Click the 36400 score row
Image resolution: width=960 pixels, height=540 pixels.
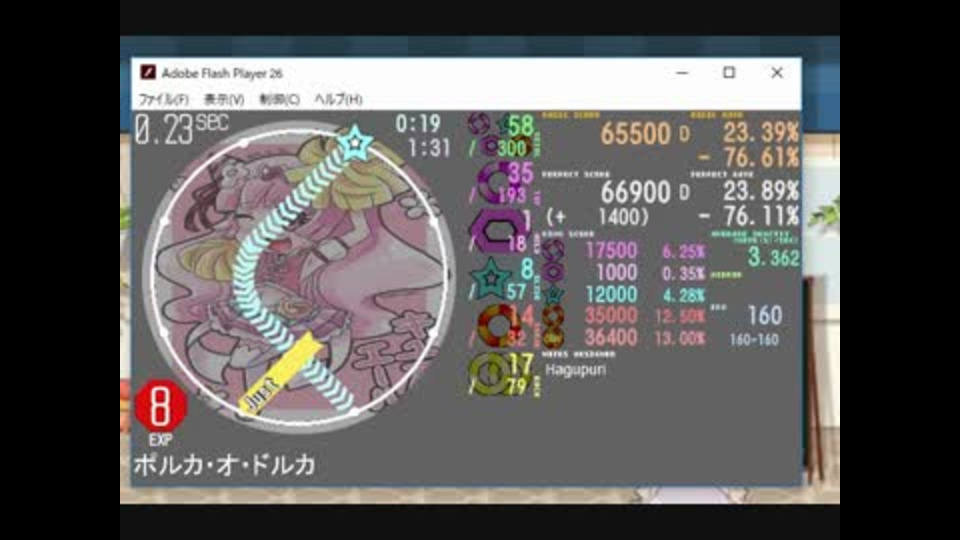611,337
